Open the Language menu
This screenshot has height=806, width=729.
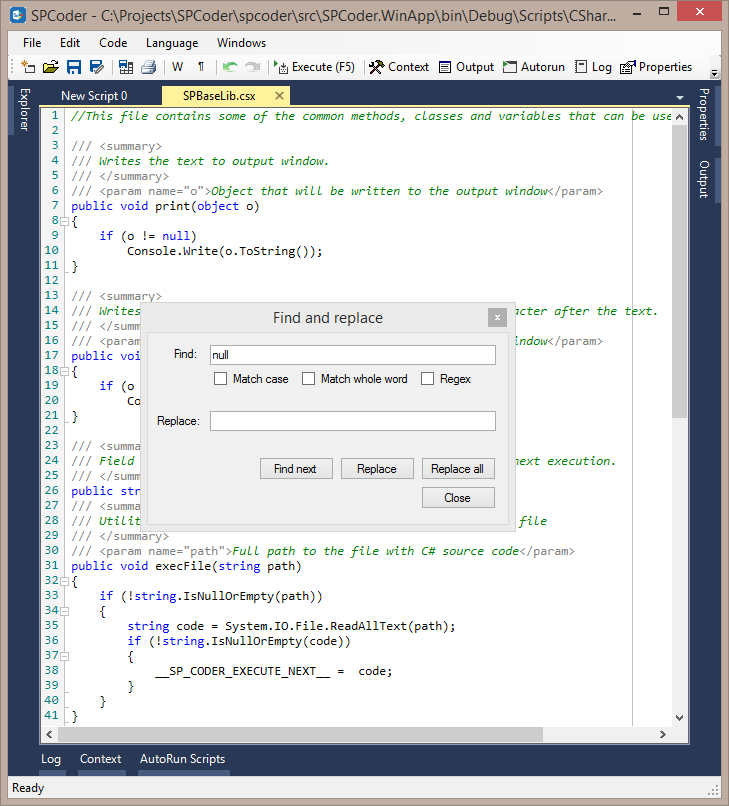[172, 43]
